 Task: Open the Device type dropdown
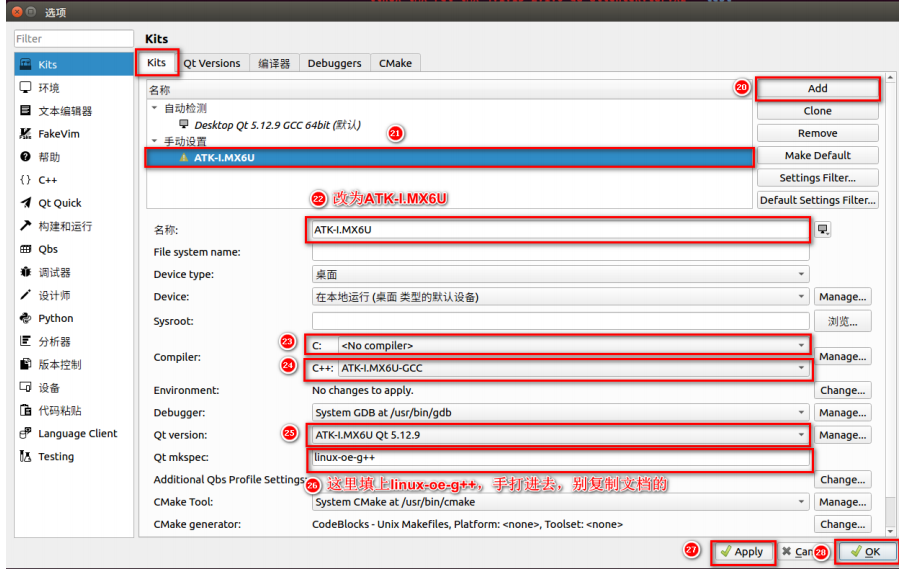pos(560,274)
